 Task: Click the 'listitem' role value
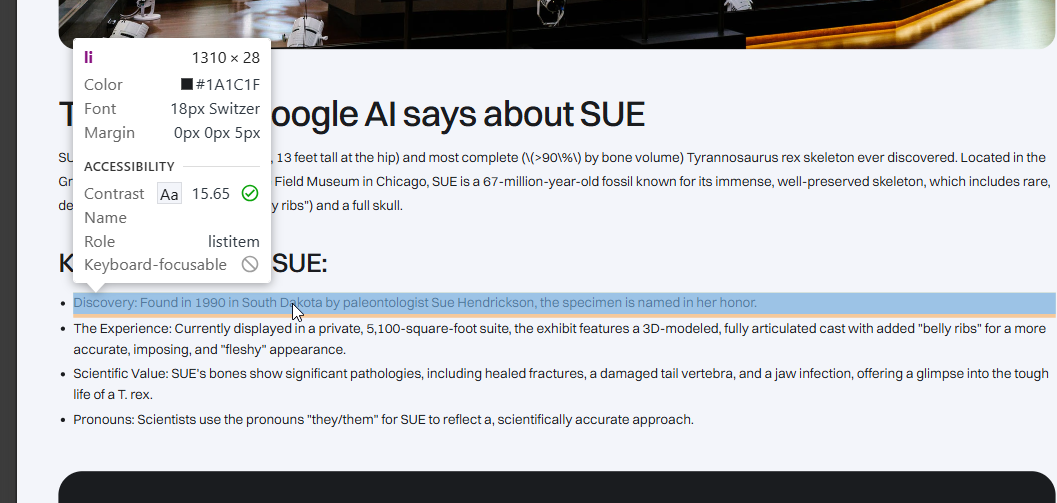click(x=233, y=241)
